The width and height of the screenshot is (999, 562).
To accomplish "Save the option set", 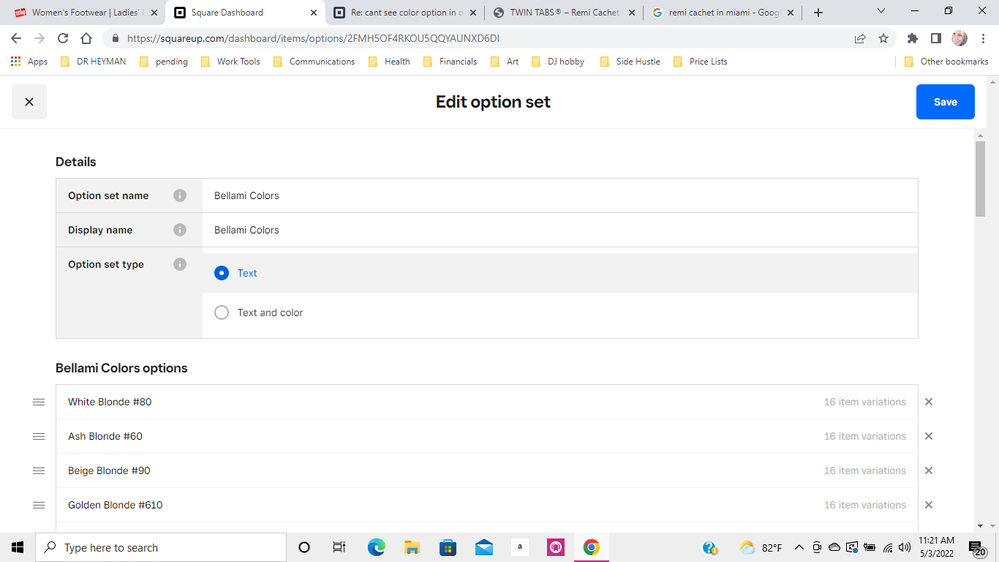I will (x=945, y=102).
